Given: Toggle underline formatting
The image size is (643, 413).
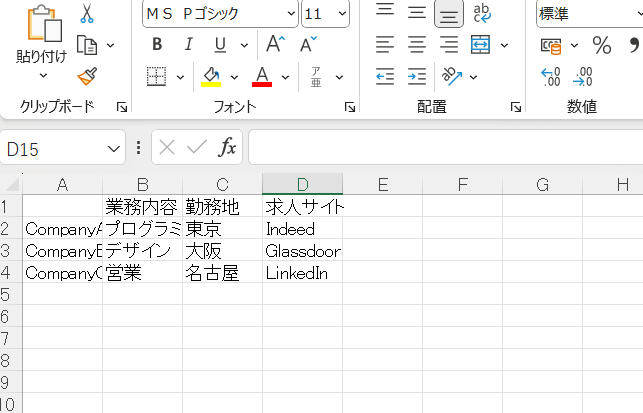Looking at the screenshot, I should 220,44.
